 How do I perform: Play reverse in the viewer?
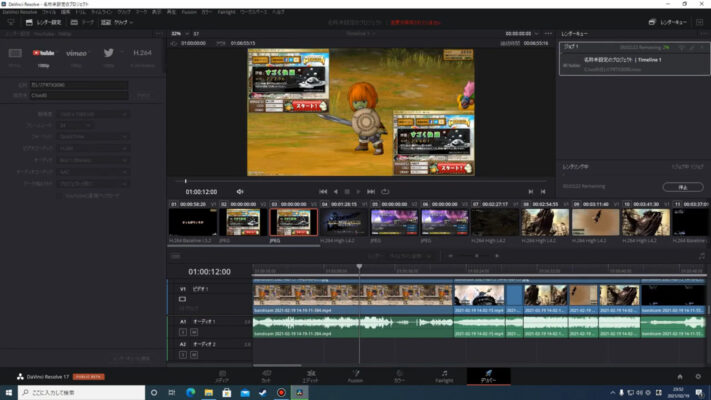point(336,192)
